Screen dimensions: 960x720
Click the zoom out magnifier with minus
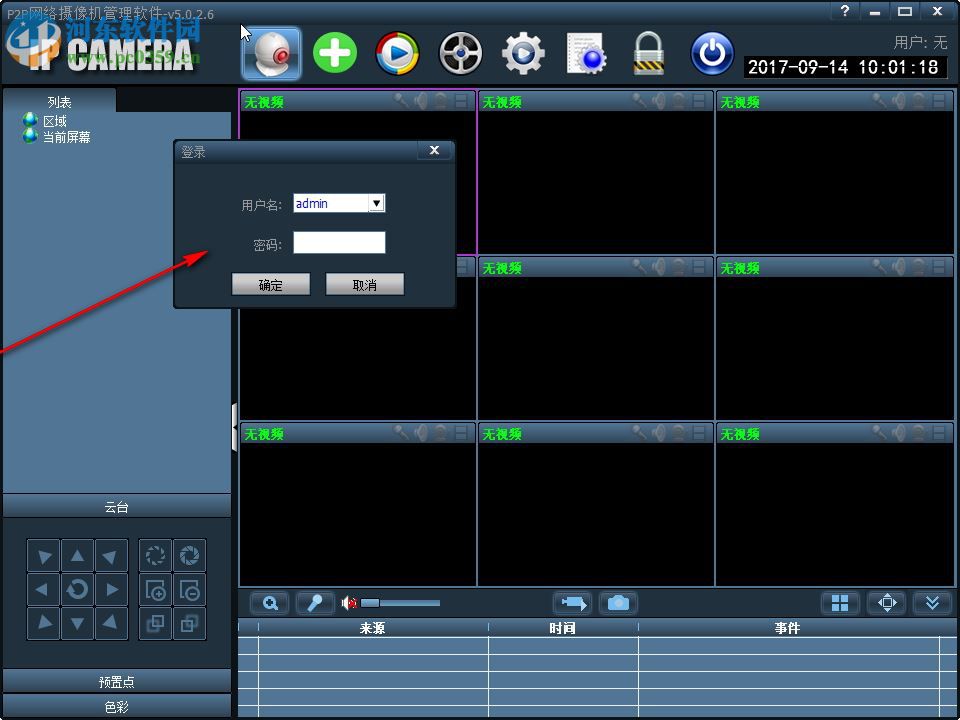(190, 590)
